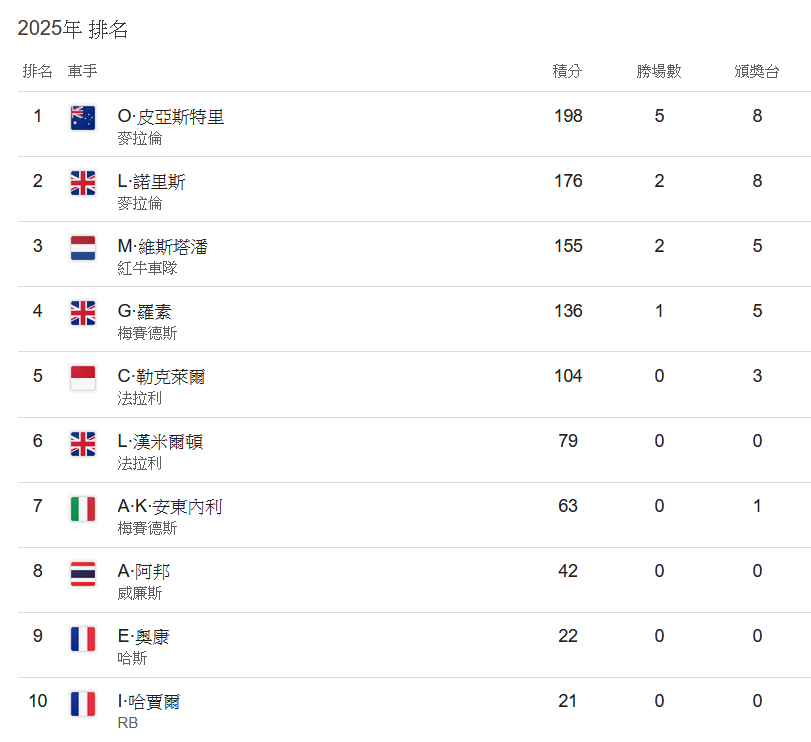Select the 頒獎台 column header
Viewport: 811px width, 742px height.
coord(757,71)
